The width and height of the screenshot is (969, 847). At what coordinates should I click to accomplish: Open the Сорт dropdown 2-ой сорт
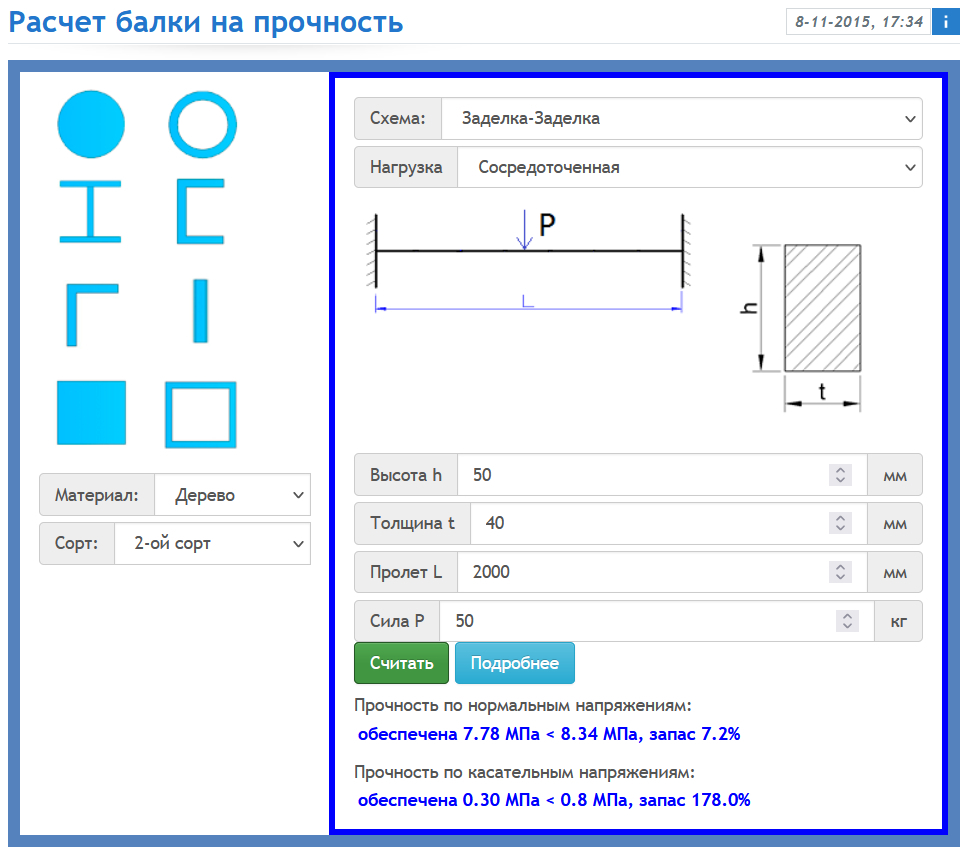[213, 544]
